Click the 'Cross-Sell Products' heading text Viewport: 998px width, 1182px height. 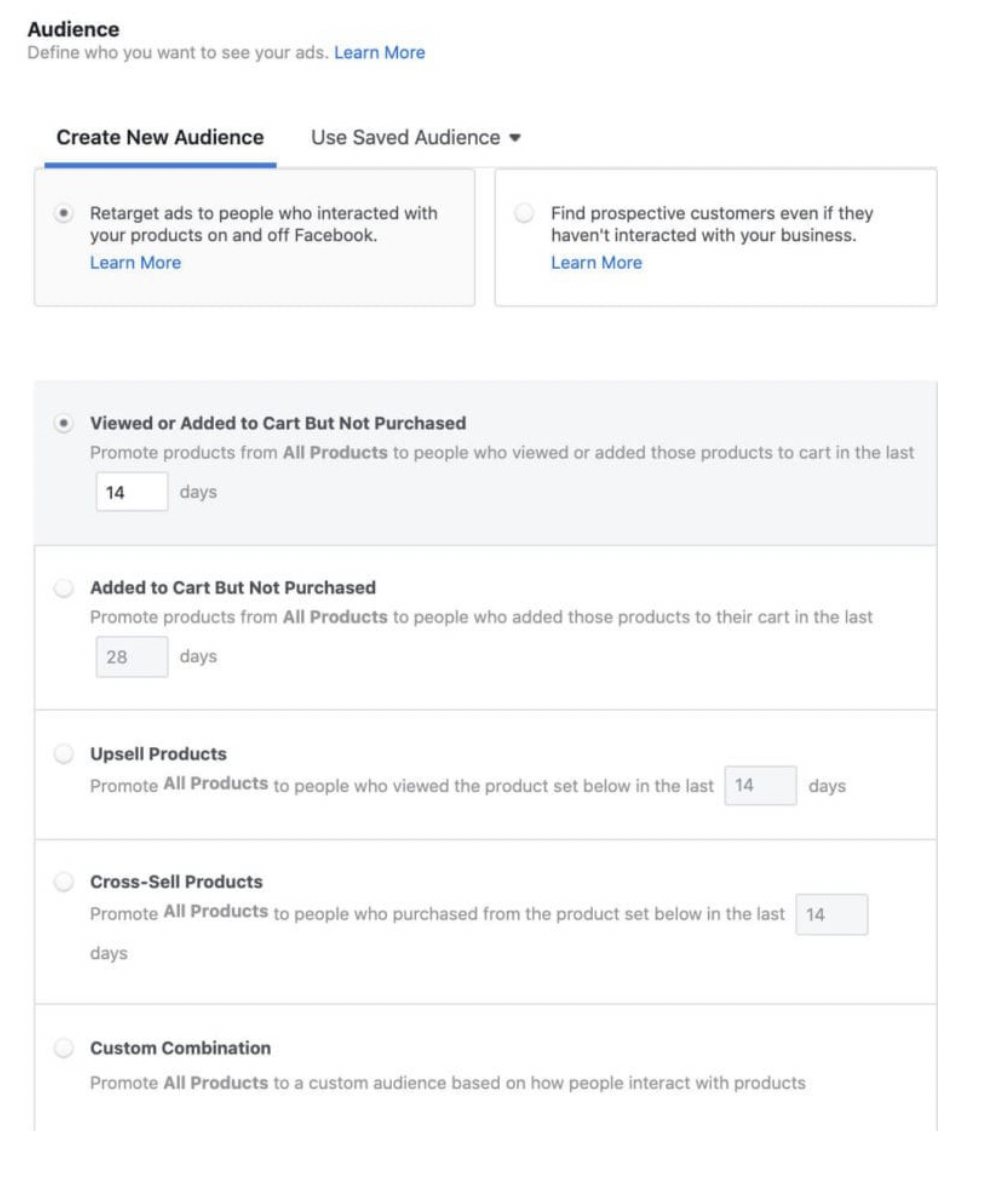[176, 882]
